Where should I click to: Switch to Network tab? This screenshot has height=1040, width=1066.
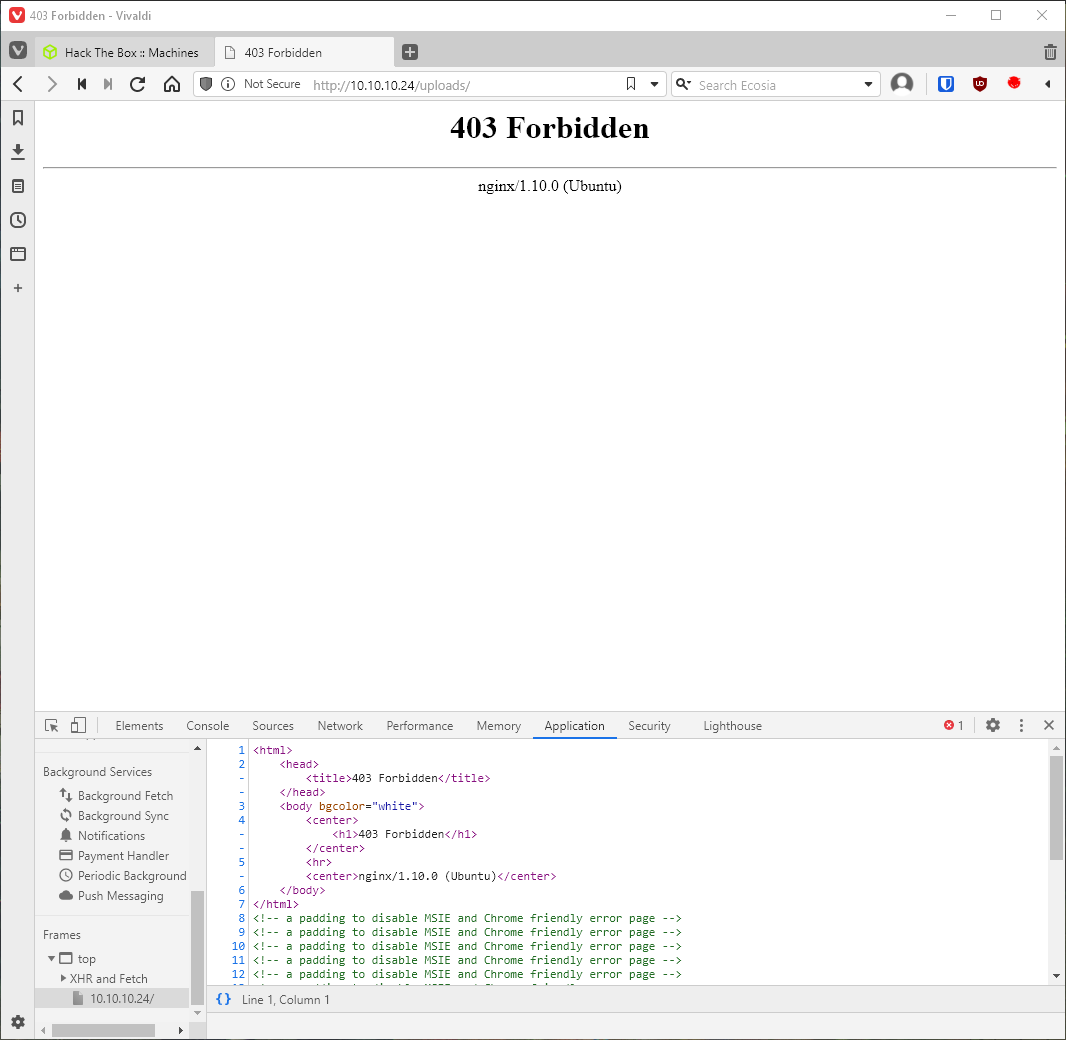[340, 726]
